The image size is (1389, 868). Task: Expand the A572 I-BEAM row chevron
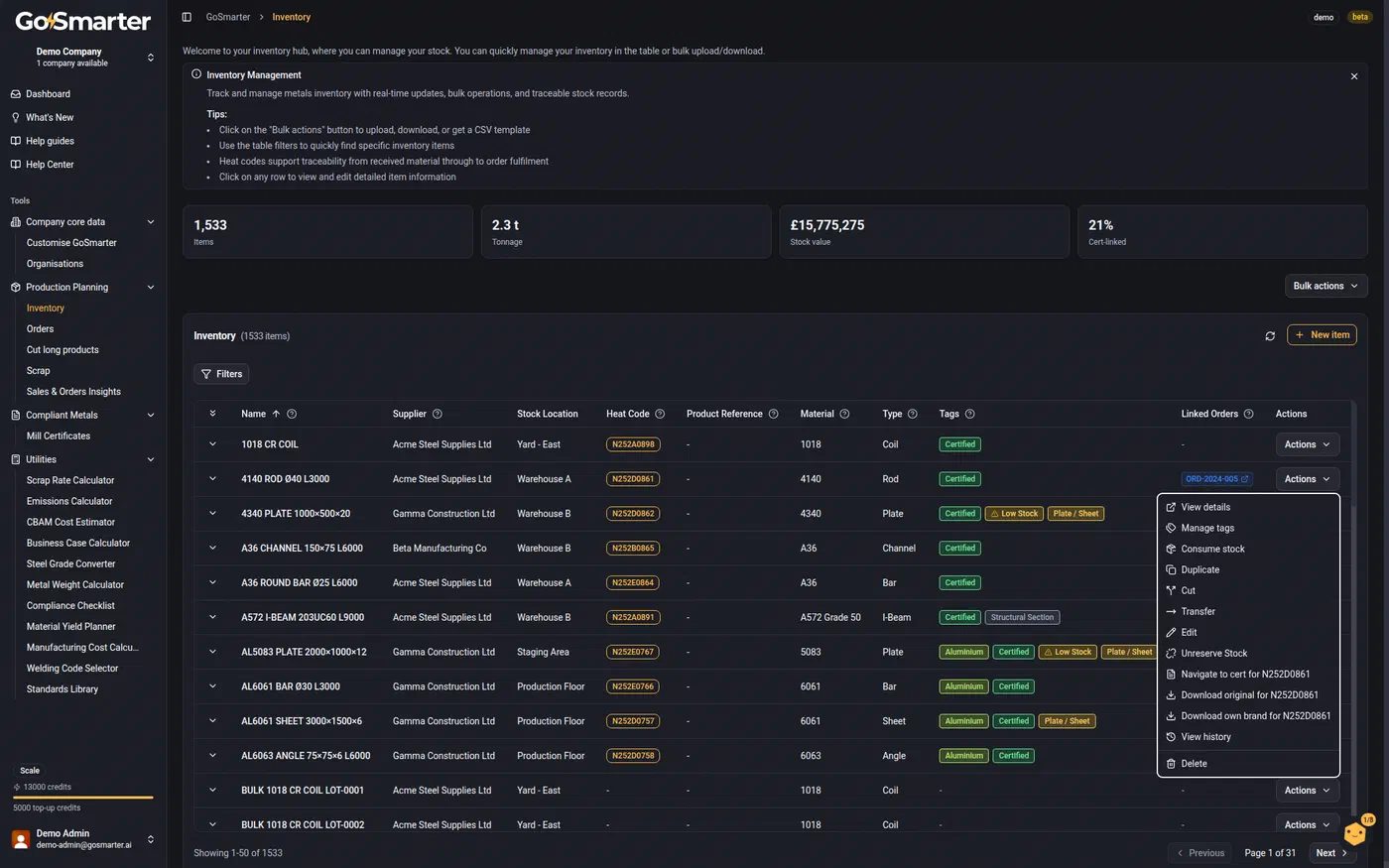[212, 617]
